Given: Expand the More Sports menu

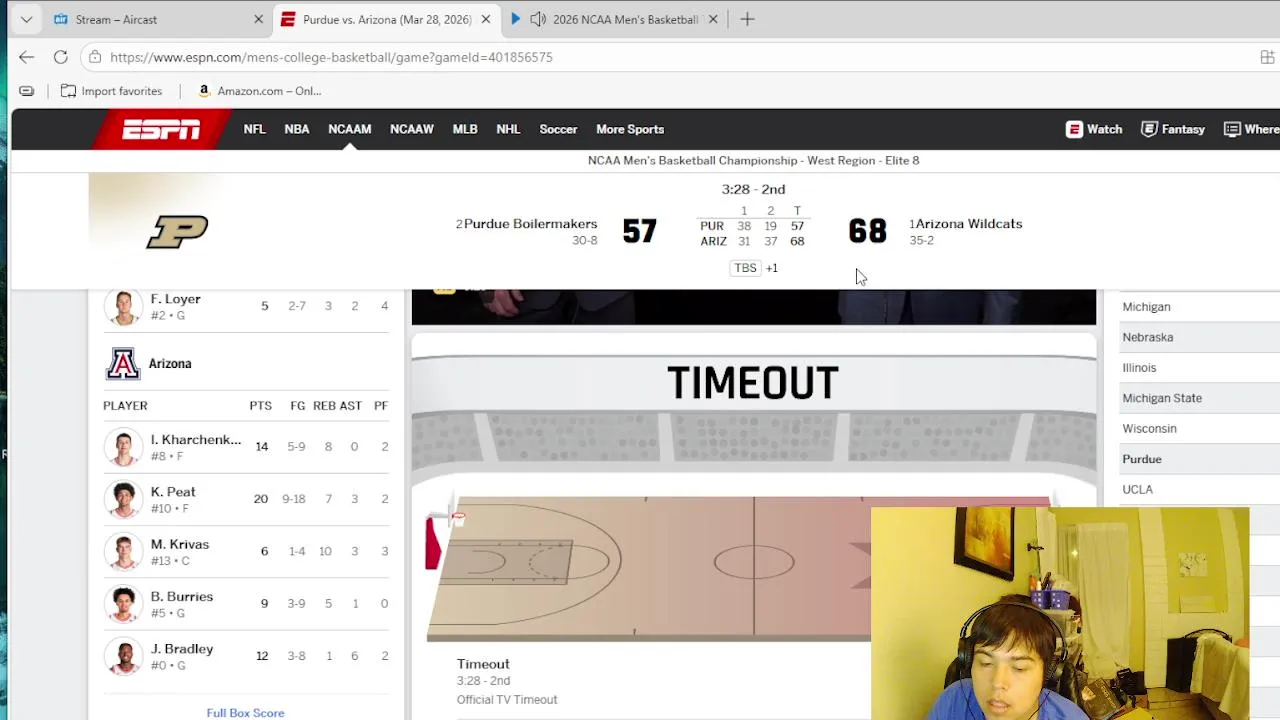Looking at the screenshot, I should (x=630, y=129).
